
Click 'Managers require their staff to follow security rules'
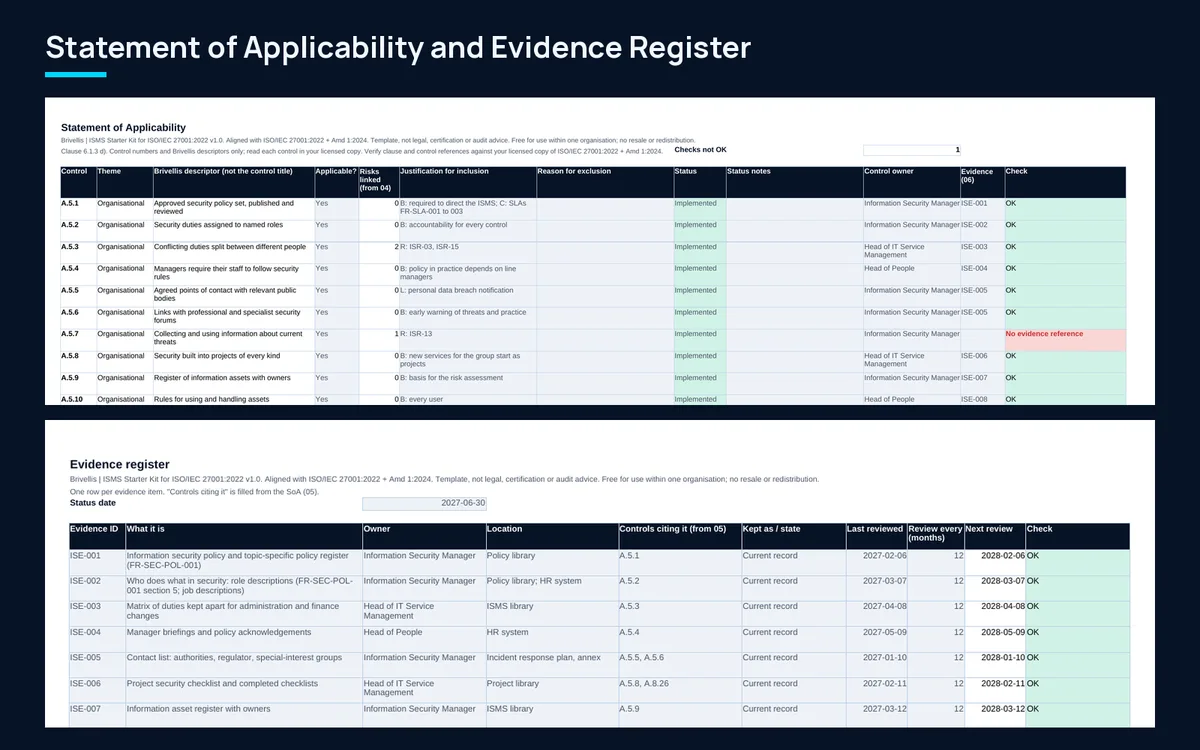[233, 273]
